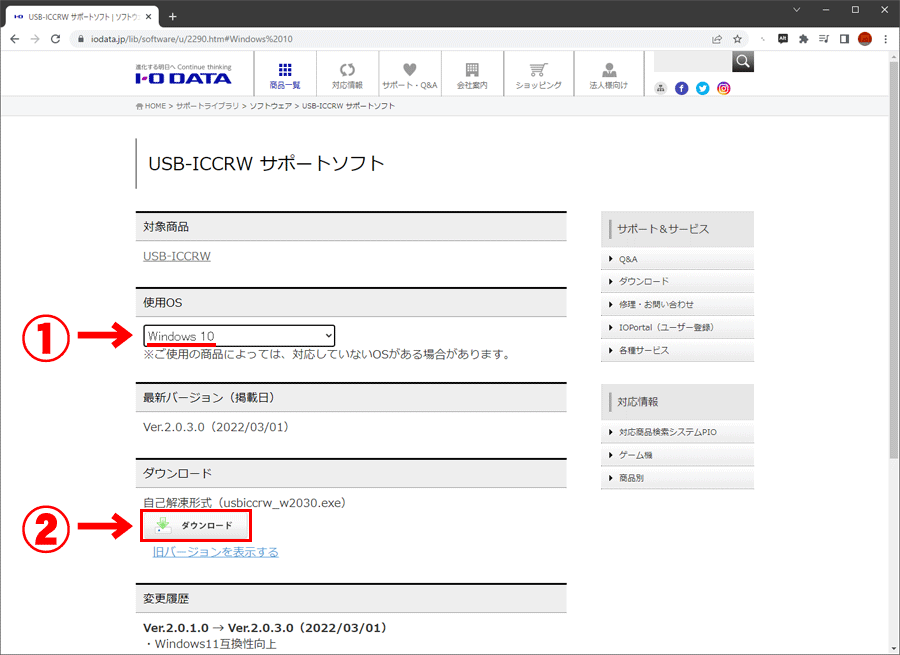
Task: Open 対応商品検索システムPIO sidebar link
Action: click(677, 432)
